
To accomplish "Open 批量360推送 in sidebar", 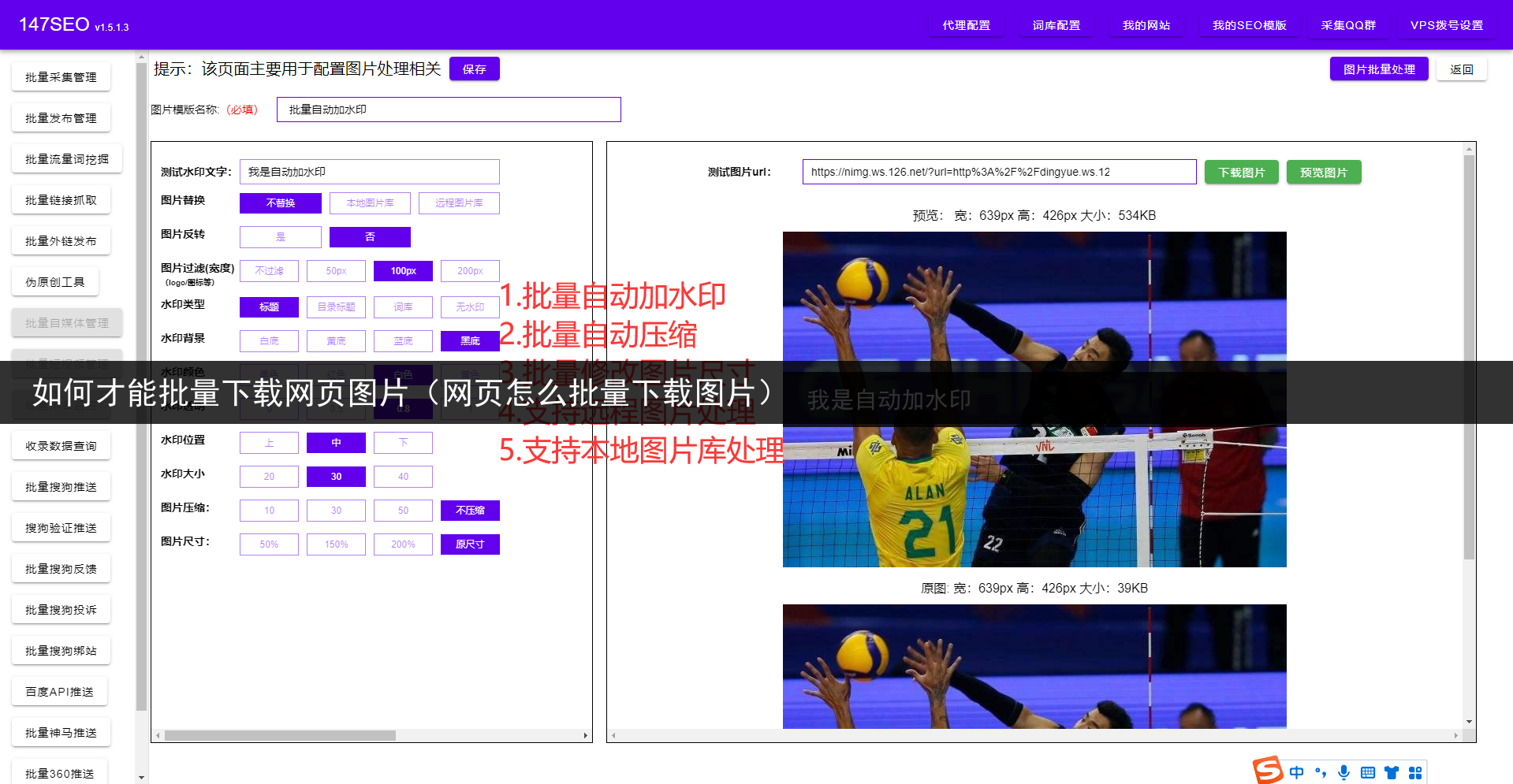I will pos(59,772).
